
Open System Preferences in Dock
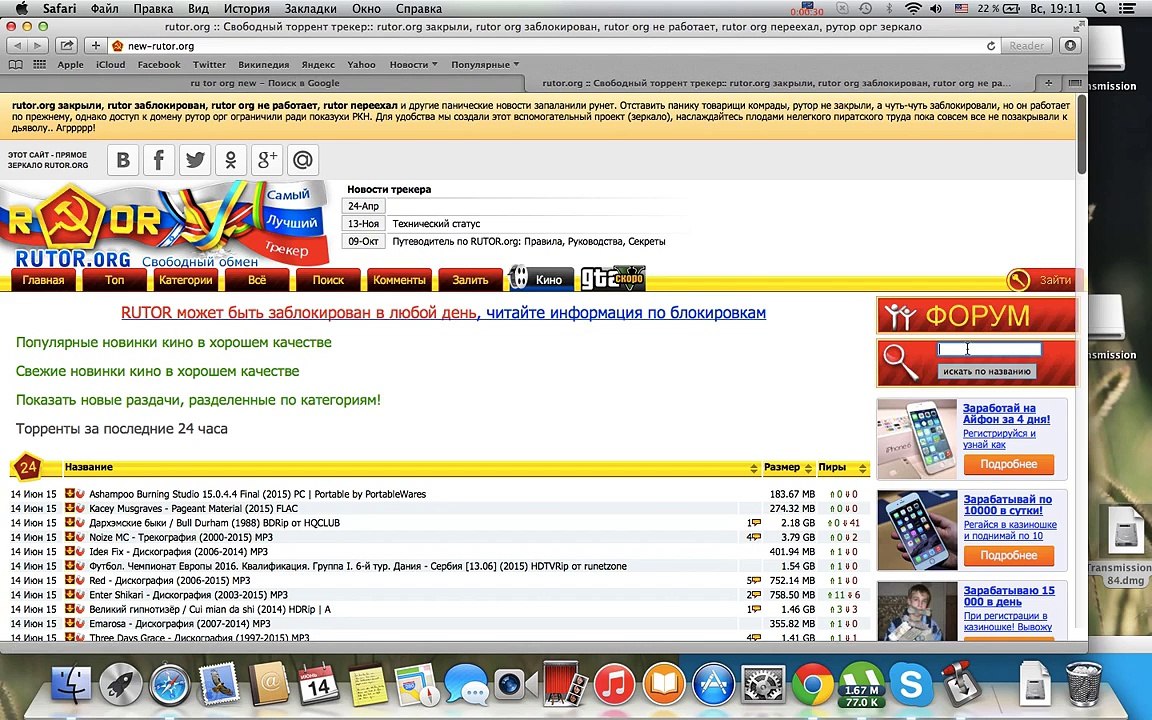tap(763, 684)
